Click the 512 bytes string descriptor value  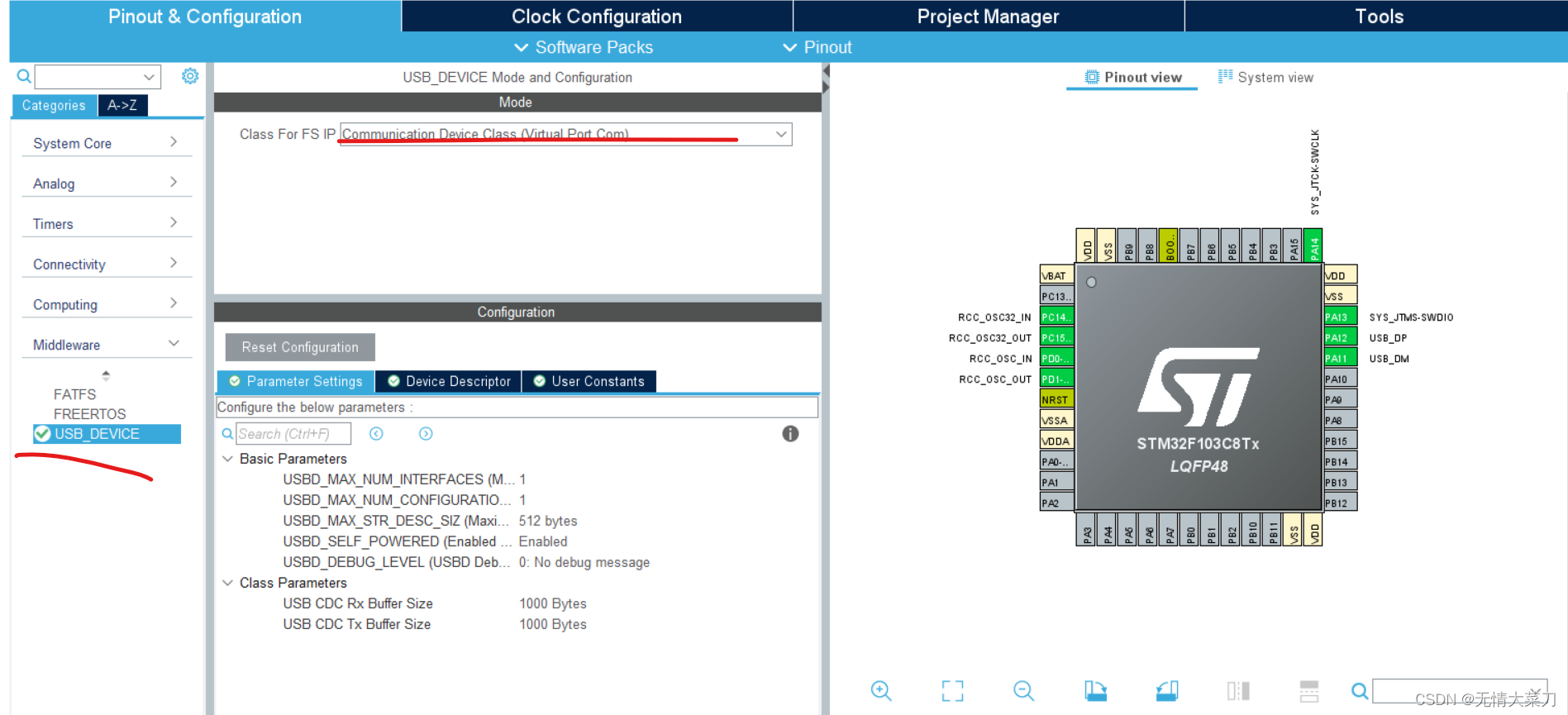tap(548, 521)
